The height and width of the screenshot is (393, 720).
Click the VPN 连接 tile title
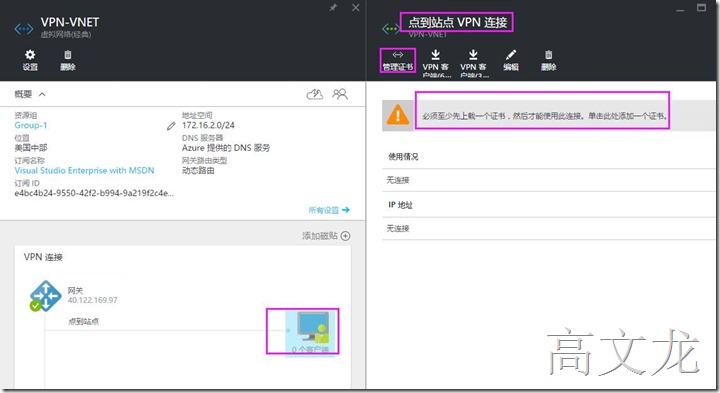pos(43,257)
